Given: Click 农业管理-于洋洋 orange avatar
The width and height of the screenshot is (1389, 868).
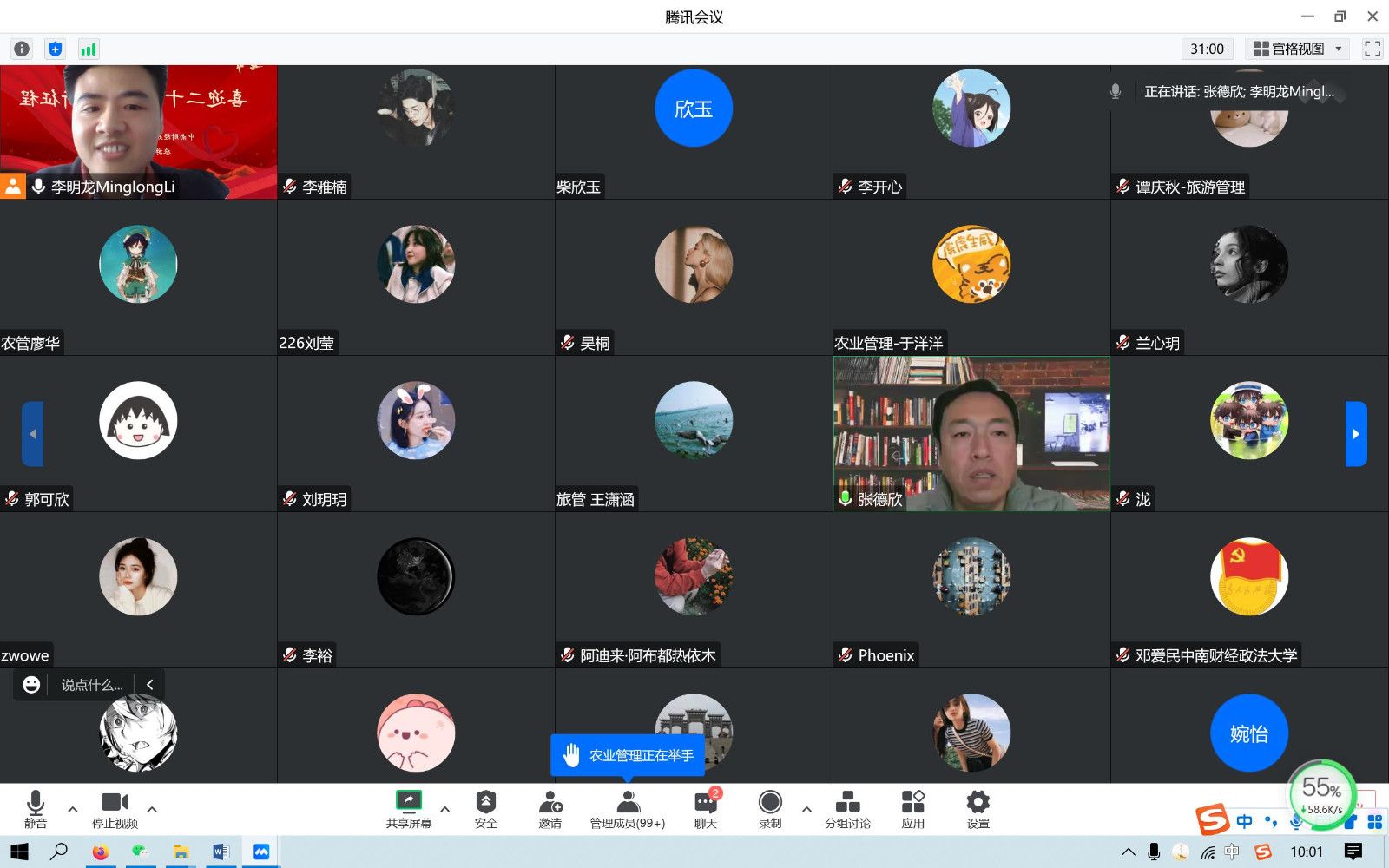Looking at the screenshot, I should tap(971, 264).
